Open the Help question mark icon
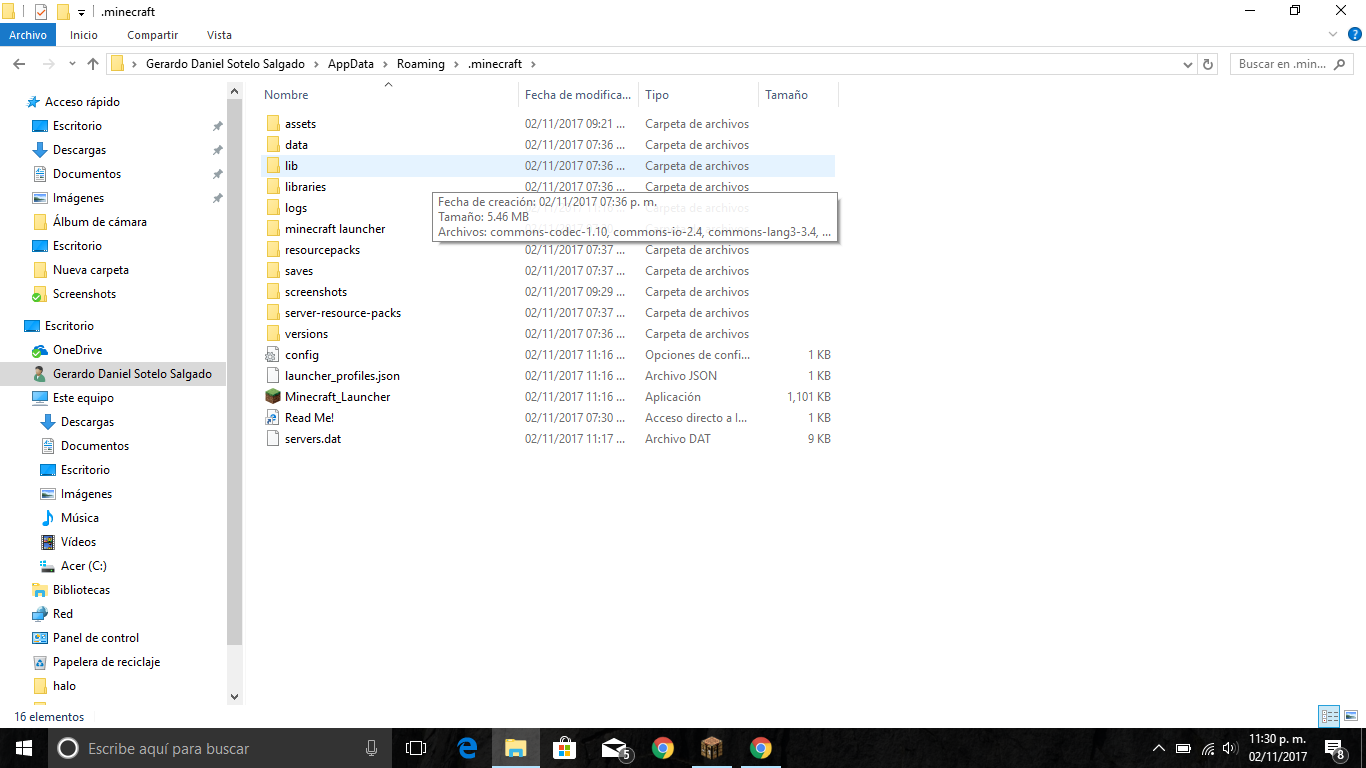This screenshot has height=768, width=1366. tap(1355, 34)
